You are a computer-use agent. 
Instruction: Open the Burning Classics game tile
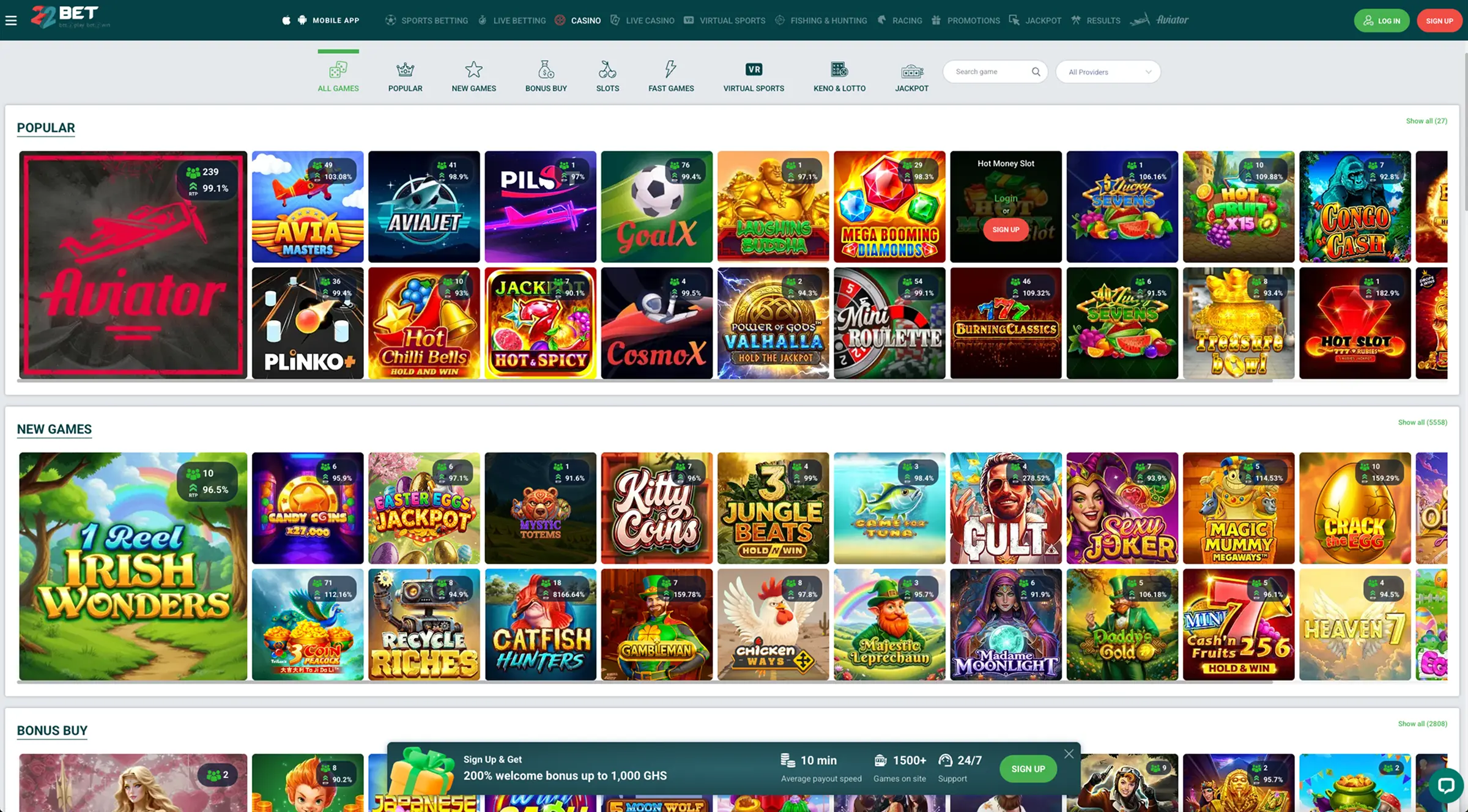pyautogui.click(x=1006, y=323)
